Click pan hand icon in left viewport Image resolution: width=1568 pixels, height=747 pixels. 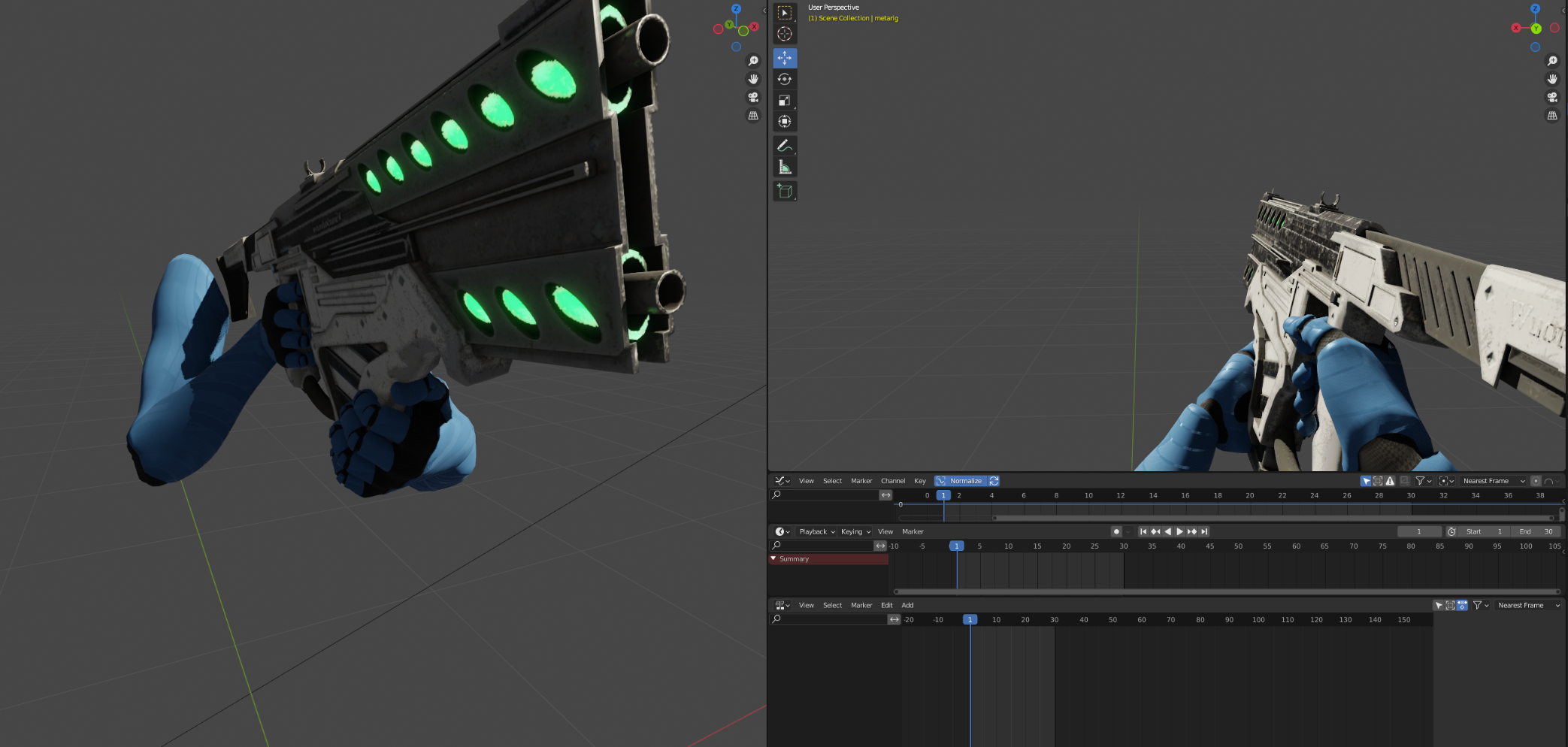coord(753,79)
